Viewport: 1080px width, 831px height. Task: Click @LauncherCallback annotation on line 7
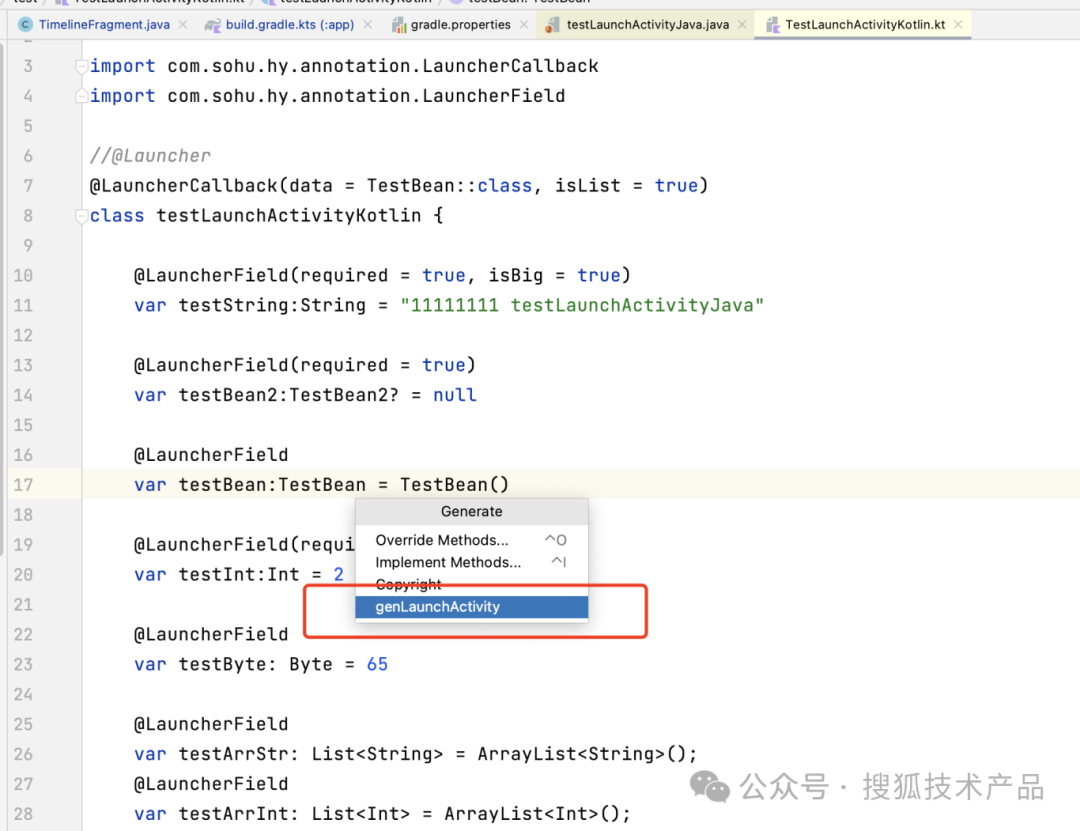coord(183,185)
